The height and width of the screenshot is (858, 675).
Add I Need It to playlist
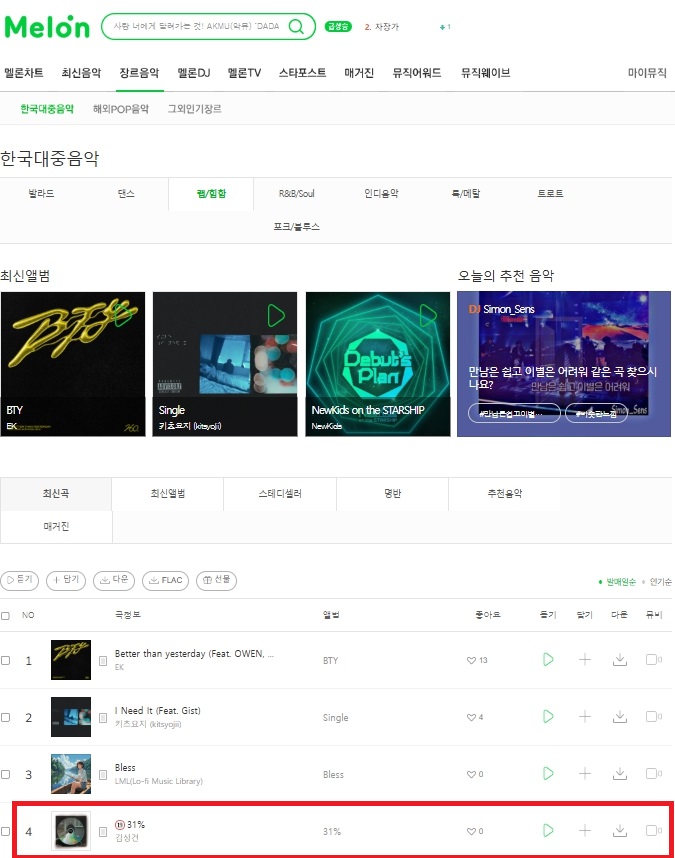585,716
